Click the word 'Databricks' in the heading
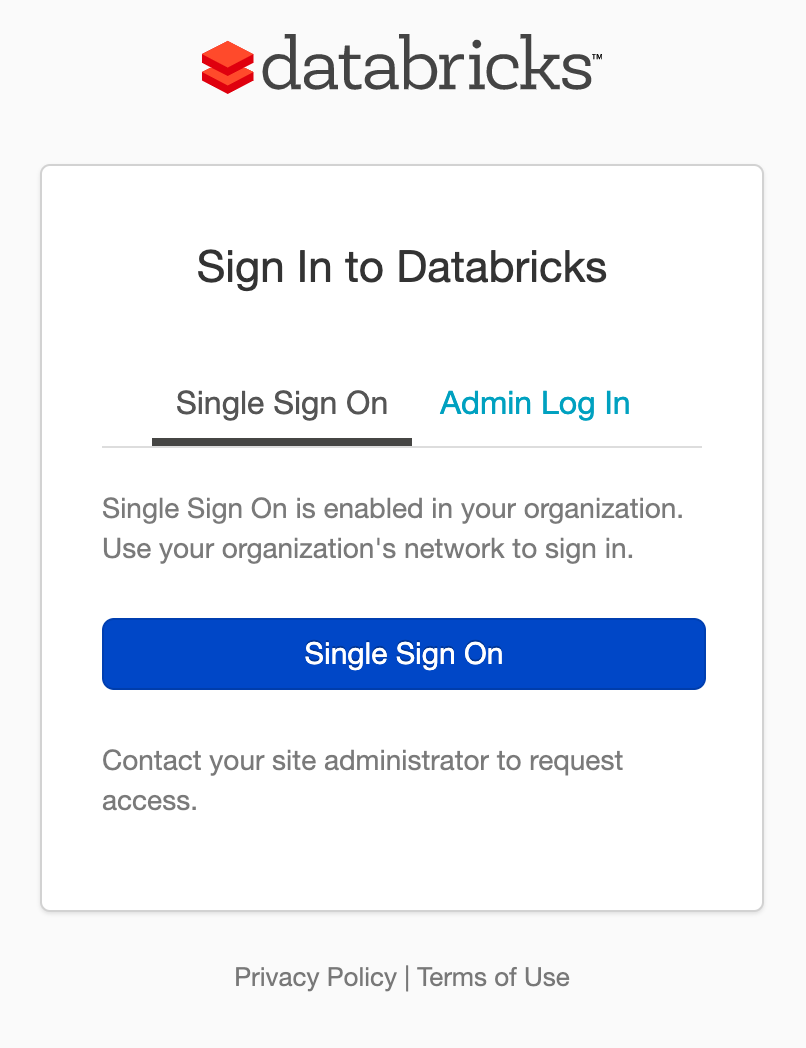This screenshot has width=806, height=1048. [502, 267]
